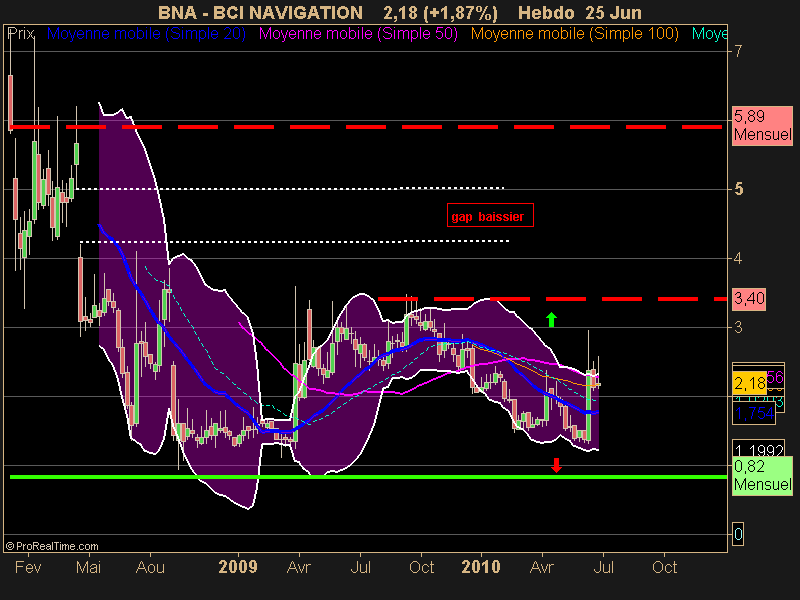Click the yellow '2,18' current price label

click(x=750, y=383)
